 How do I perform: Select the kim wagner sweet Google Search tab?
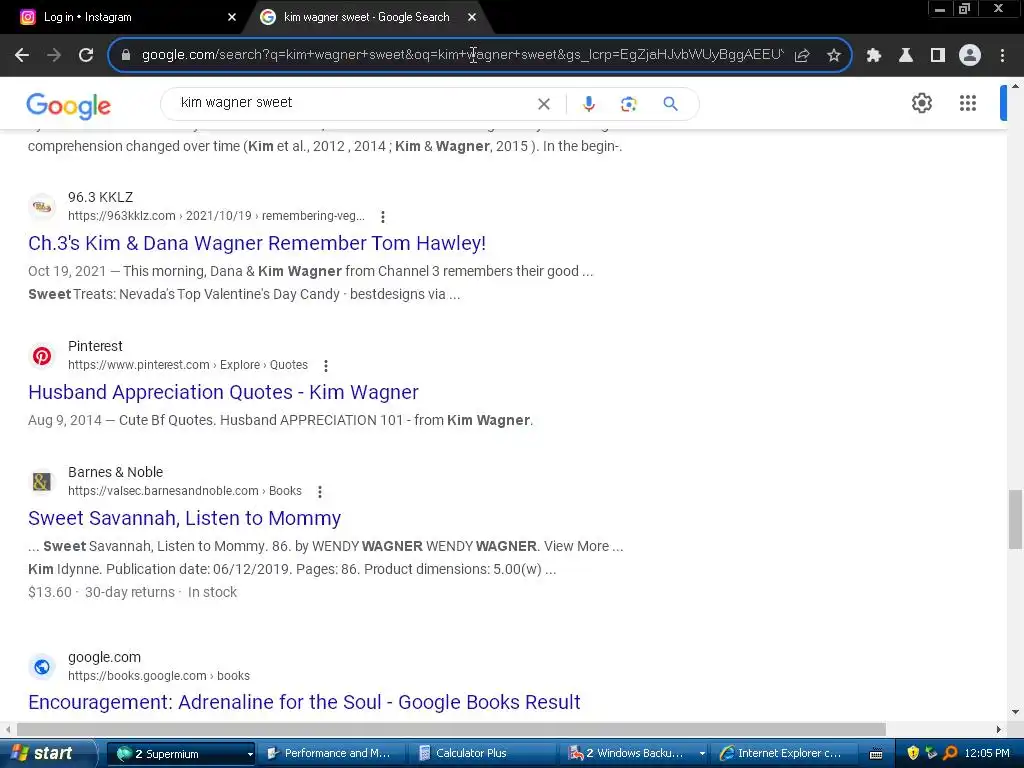tap(366, 17)
